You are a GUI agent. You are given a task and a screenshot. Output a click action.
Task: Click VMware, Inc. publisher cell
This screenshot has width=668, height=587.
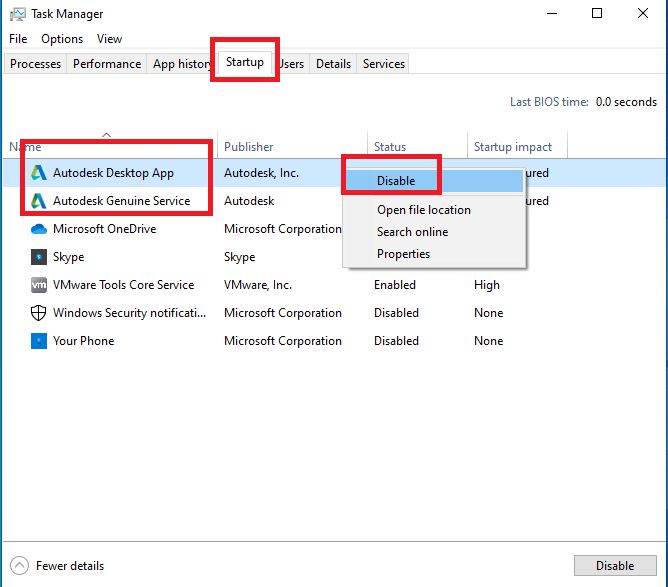tap(258, 285)
